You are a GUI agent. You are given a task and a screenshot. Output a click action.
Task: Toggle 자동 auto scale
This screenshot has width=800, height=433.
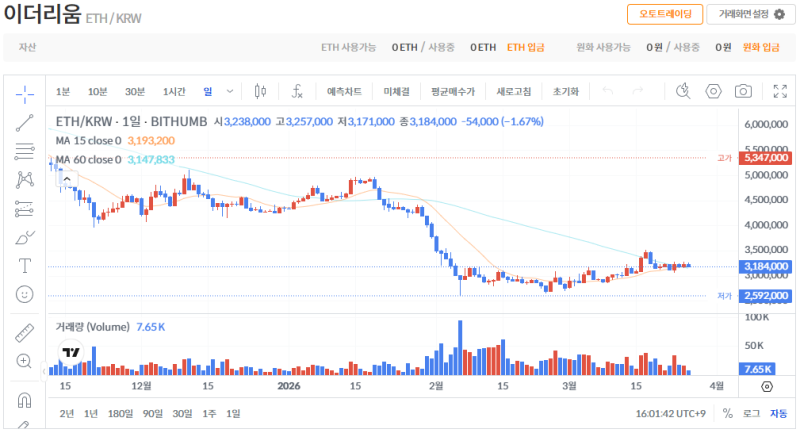click(x=779, y=414)
